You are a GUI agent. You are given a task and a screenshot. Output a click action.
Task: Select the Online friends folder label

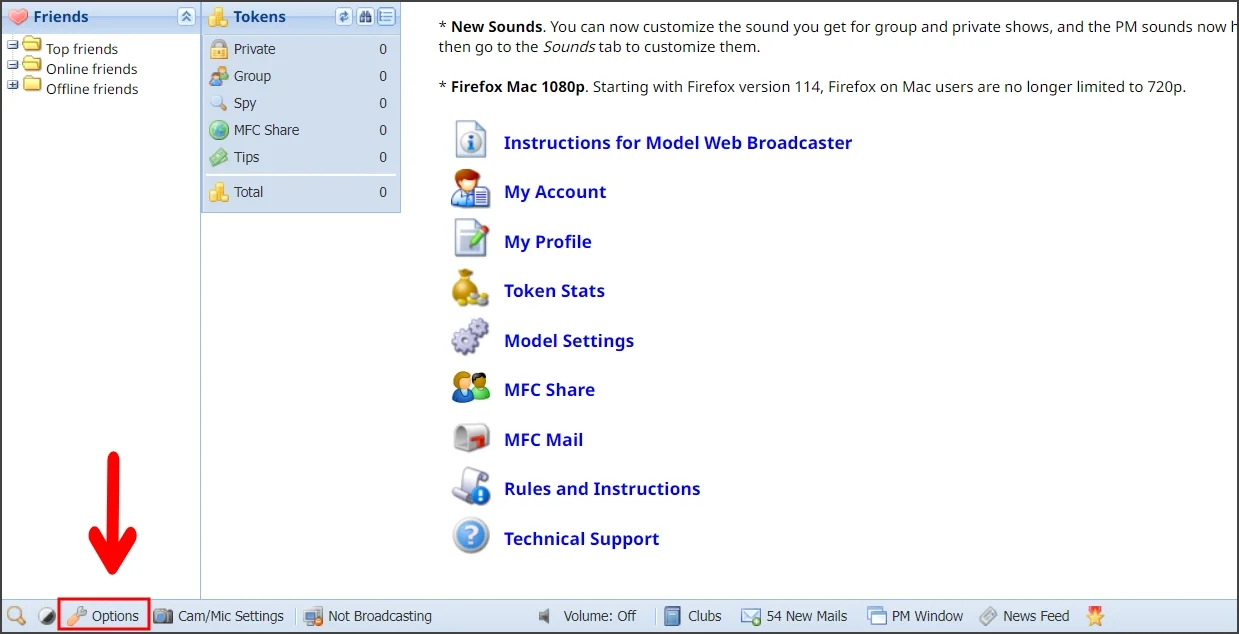coord(92,69)
